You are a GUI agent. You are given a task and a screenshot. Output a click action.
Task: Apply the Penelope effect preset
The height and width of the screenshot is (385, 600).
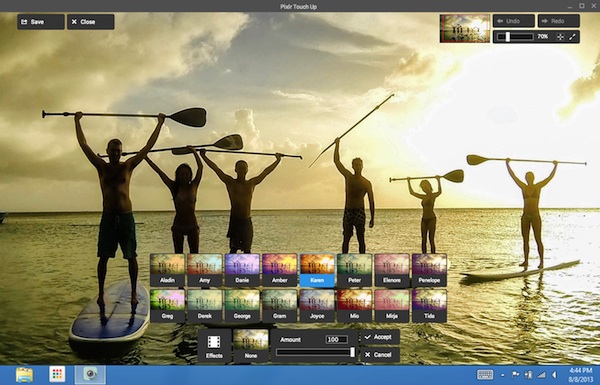[x=429, y=270]
